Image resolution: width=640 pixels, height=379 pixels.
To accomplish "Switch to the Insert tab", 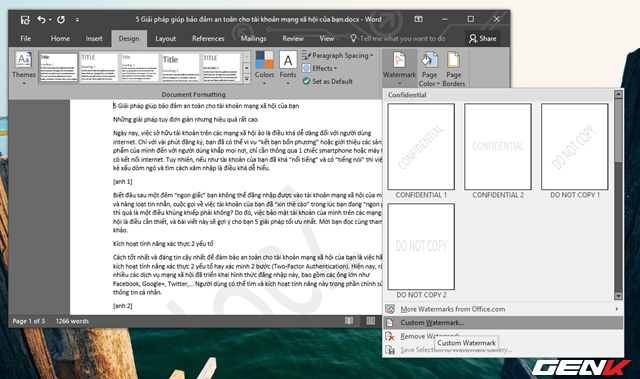I will click(x=94, y=38).
